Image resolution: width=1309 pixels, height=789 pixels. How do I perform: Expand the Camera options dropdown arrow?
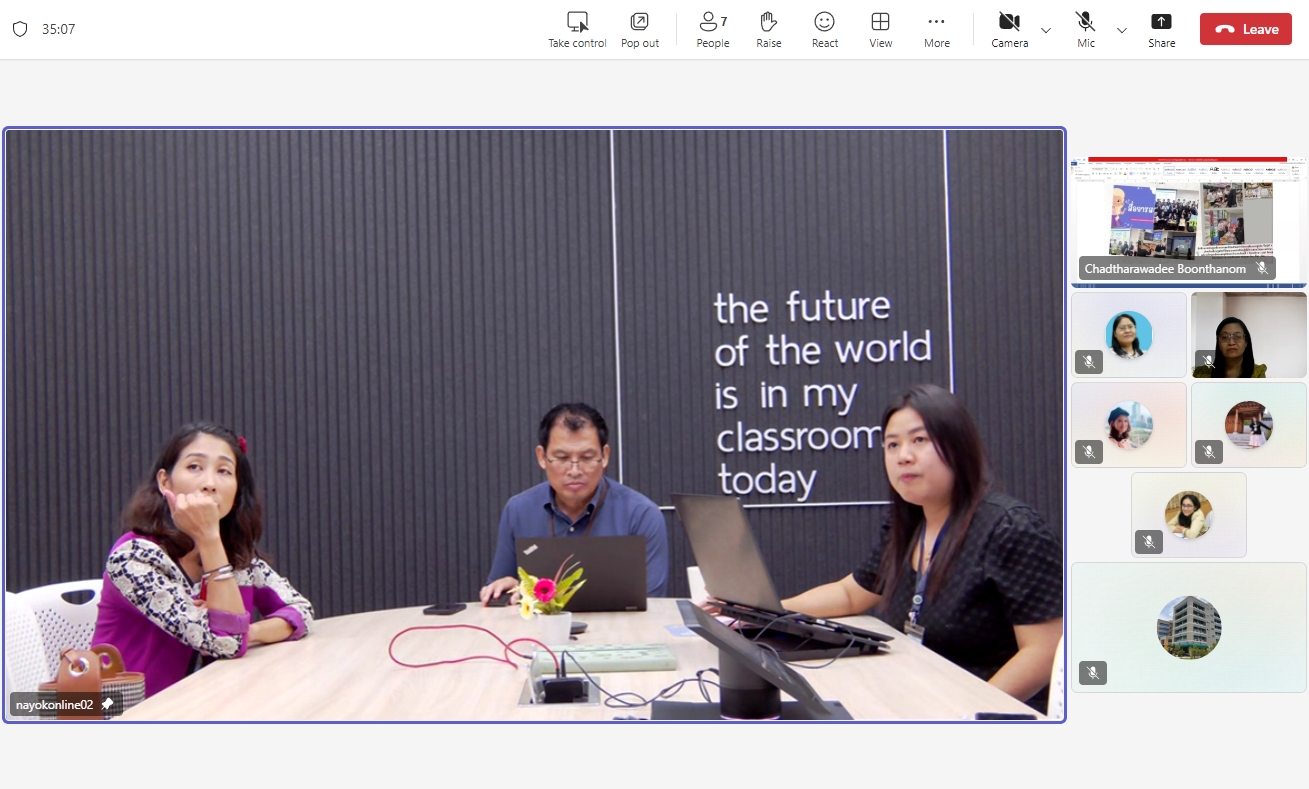pyautogui.click(x=1046, y=30)
